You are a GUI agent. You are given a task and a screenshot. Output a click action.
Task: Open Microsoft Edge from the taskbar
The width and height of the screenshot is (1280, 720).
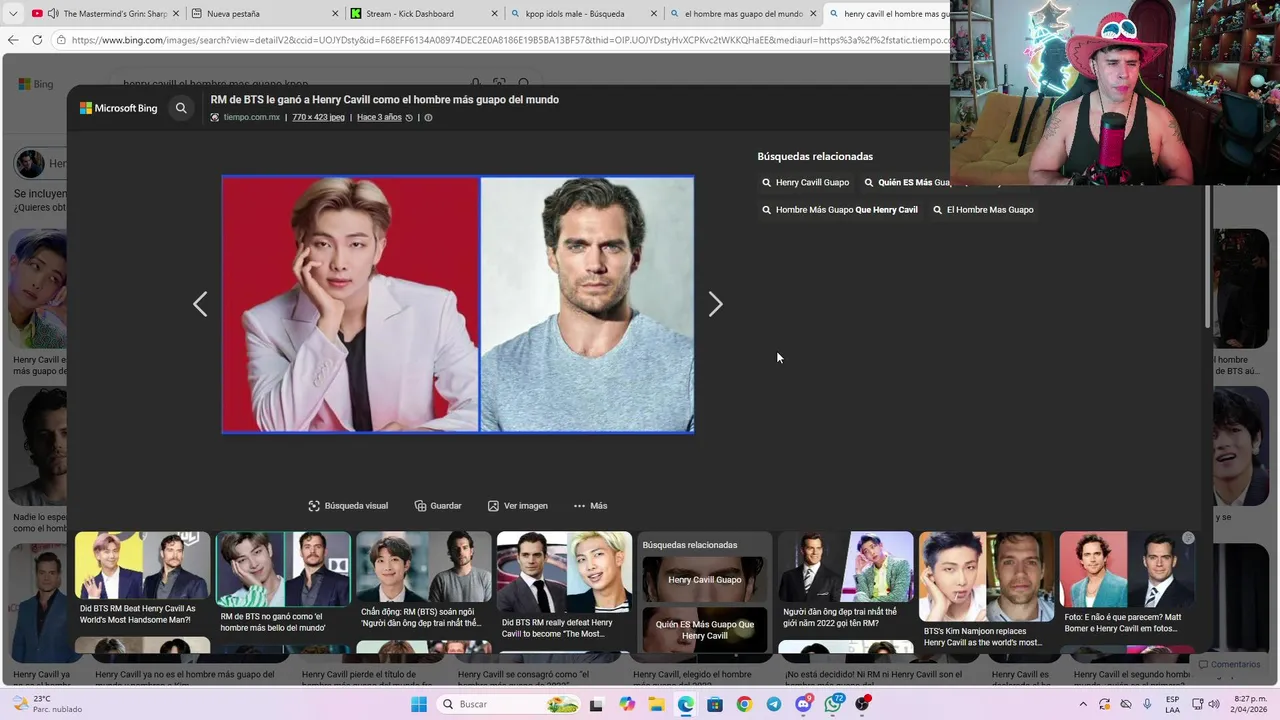coord(685,704)
